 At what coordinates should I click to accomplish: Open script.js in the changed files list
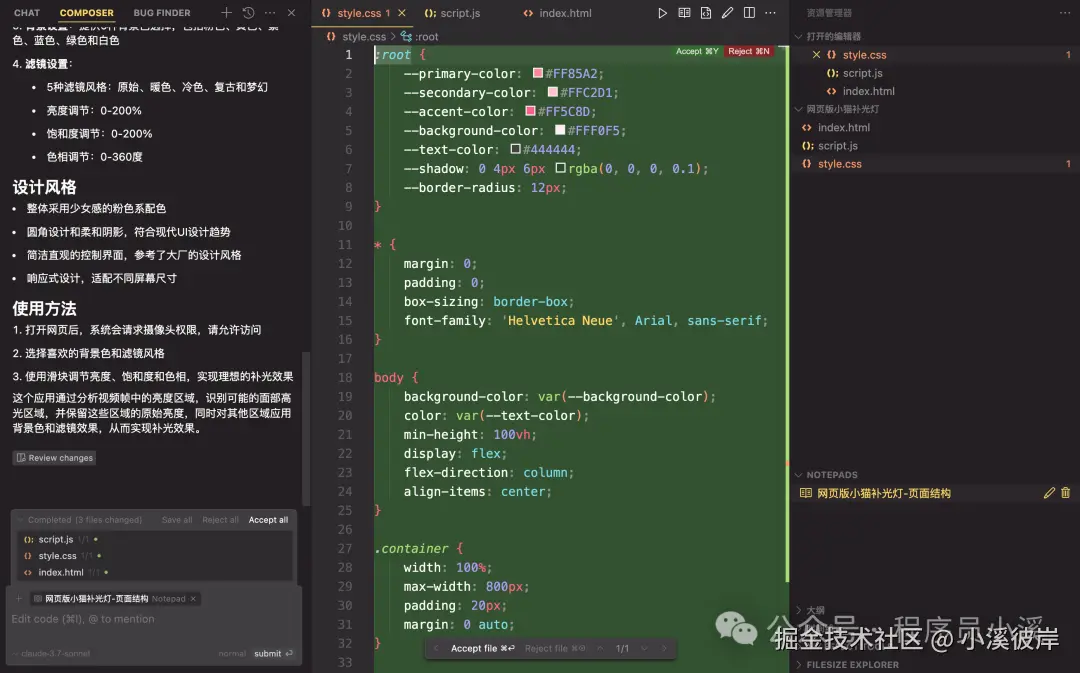click(x=56, y=539)
